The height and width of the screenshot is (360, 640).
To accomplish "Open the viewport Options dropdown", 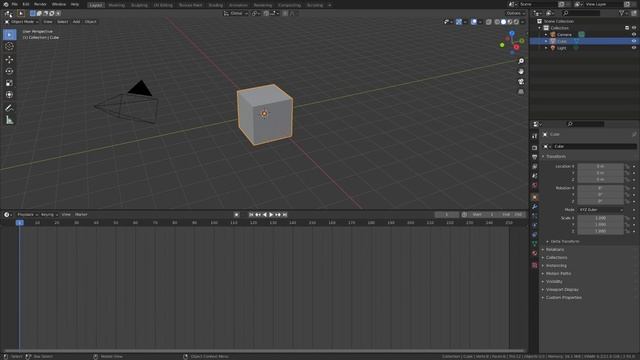I will coord(516,13).
